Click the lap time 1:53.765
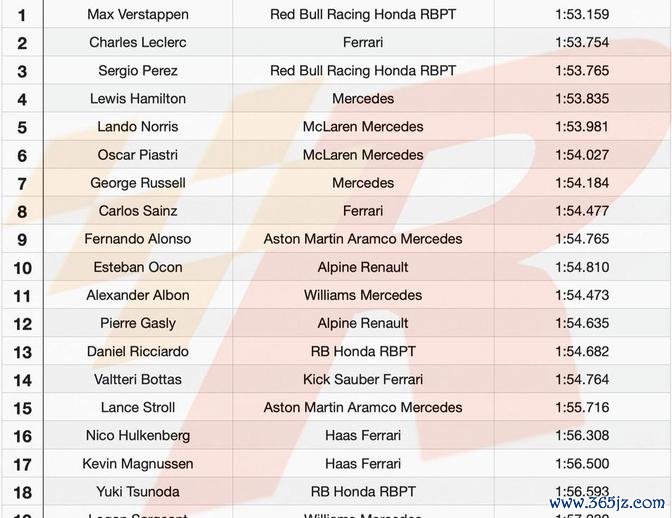672x518 pixels. coord(583,71)
